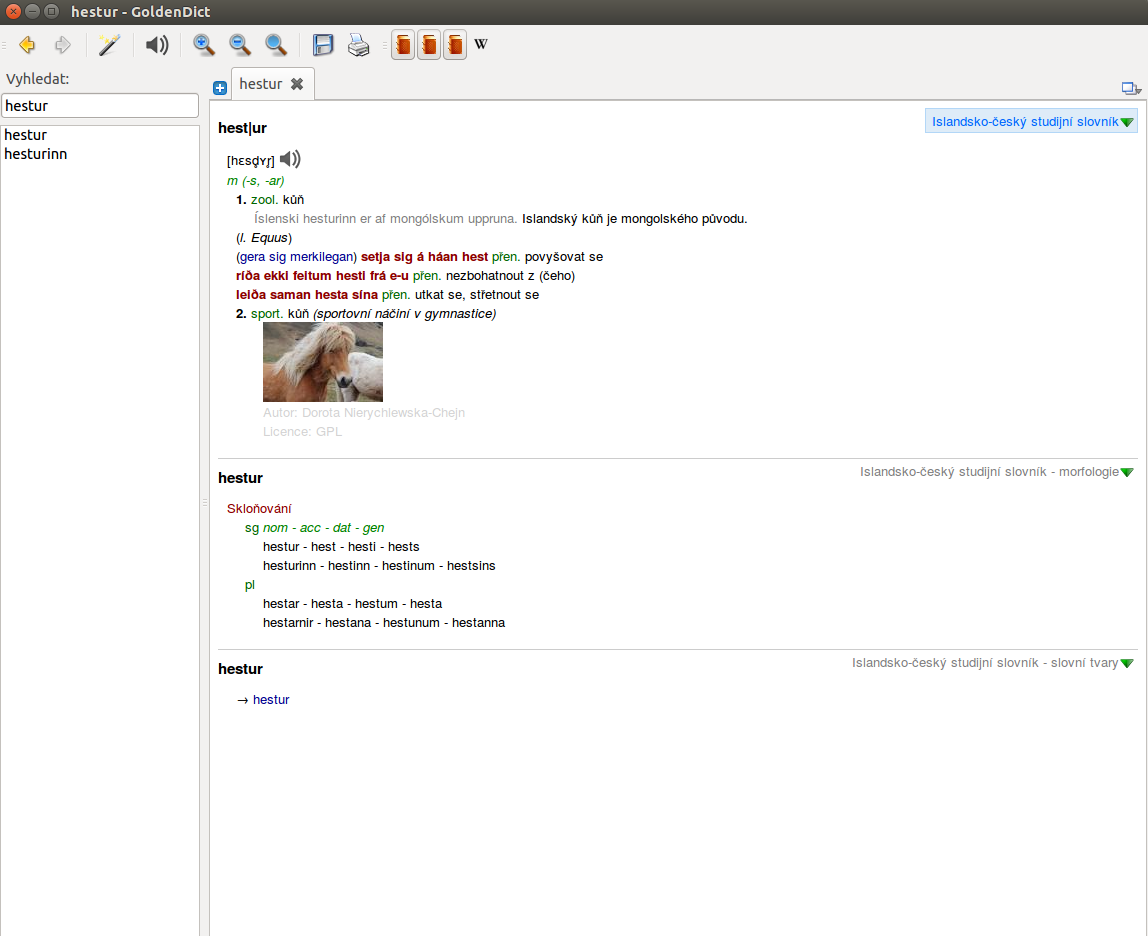Screen dimensions: 1148x936
Task: Print the article with the printer icon
Action: (x=359, y=45)
